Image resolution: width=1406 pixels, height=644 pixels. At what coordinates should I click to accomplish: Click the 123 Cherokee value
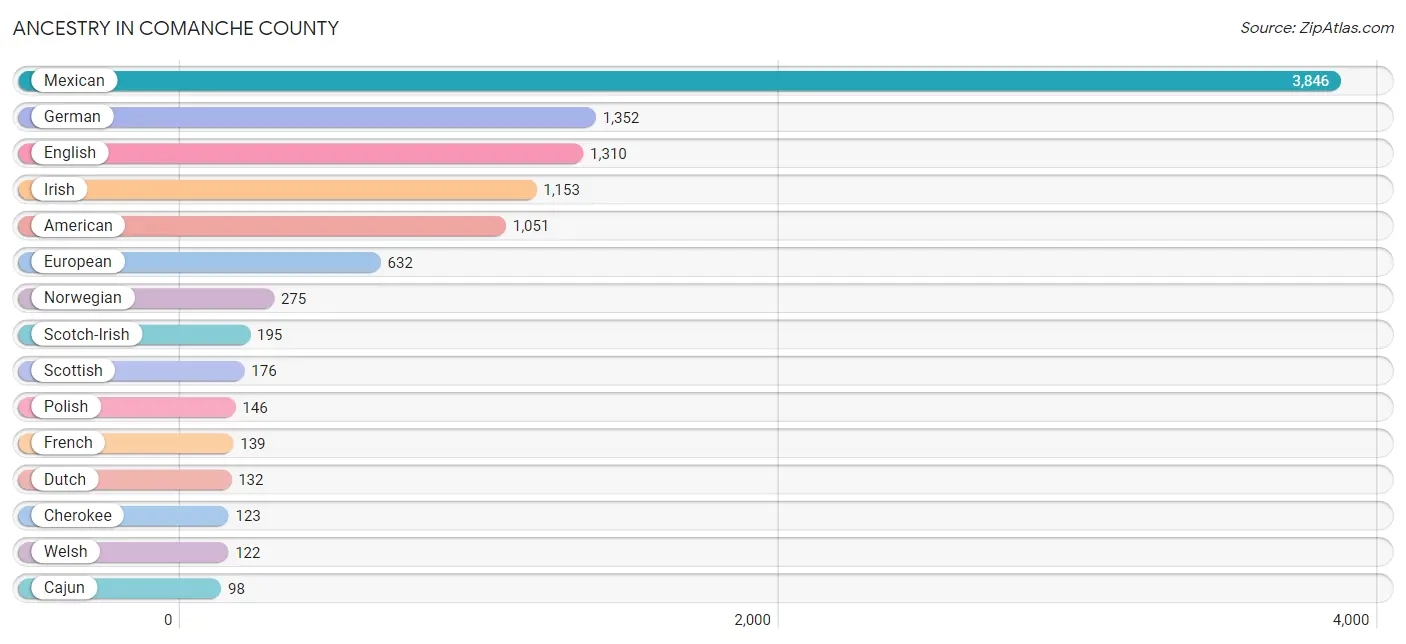click(248, 516)
